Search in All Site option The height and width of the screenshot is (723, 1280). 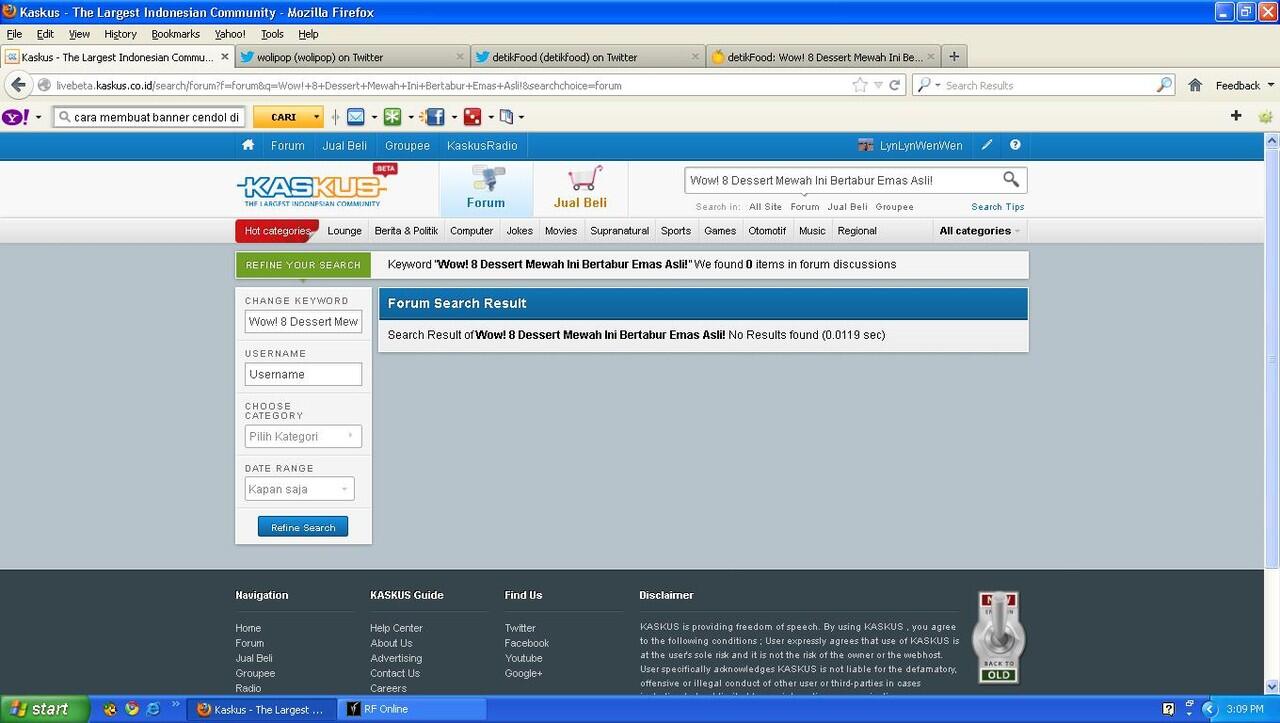765,207
